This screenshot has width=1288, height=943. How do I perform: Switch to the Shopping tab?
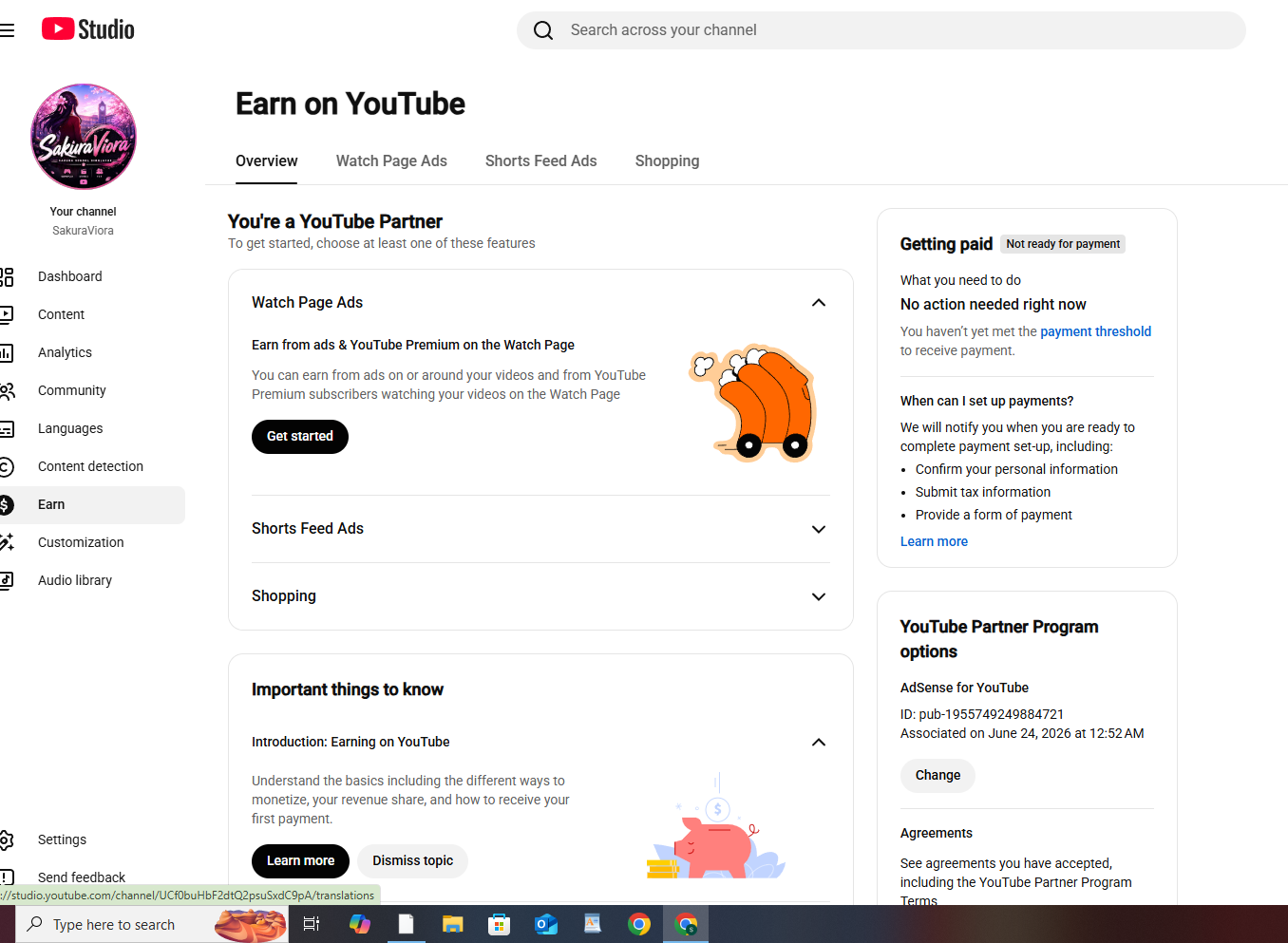[x=668, y=161]
